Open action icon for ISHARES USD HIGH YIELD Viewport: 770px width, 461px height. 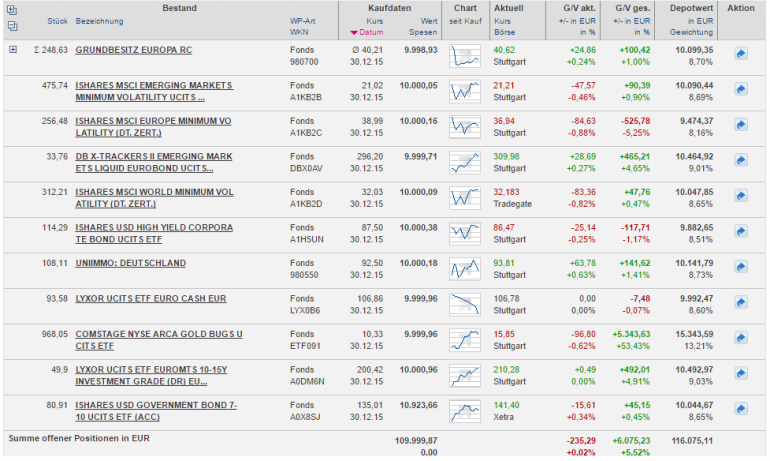[741, 231]
